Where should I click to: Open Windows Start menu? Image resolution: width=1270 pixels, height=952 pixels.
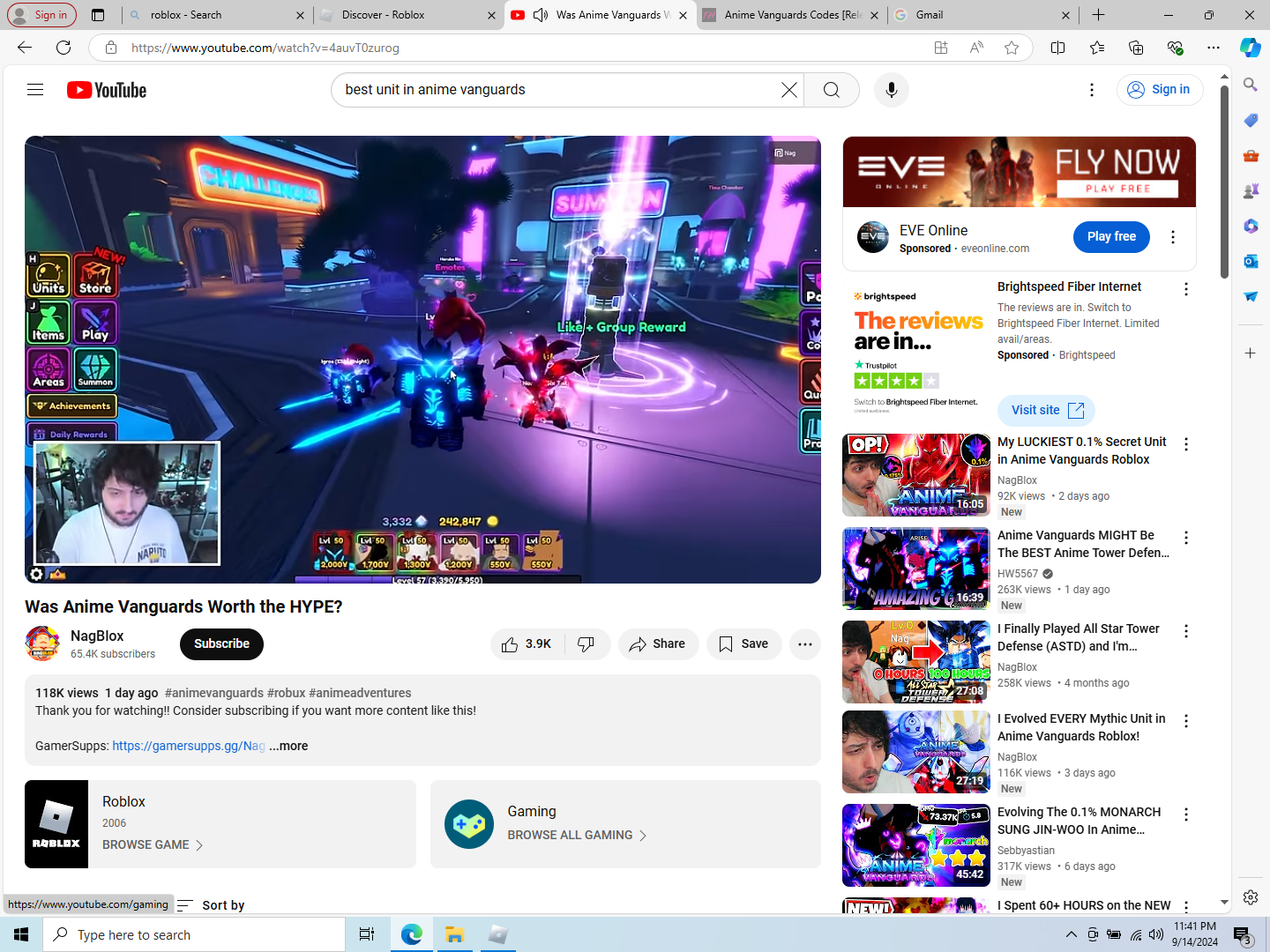21,934
